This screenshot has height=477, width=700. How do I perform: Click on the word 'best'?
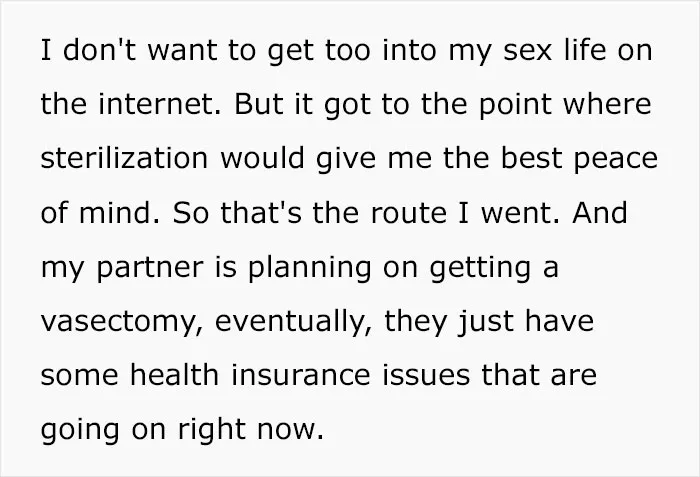531,158
